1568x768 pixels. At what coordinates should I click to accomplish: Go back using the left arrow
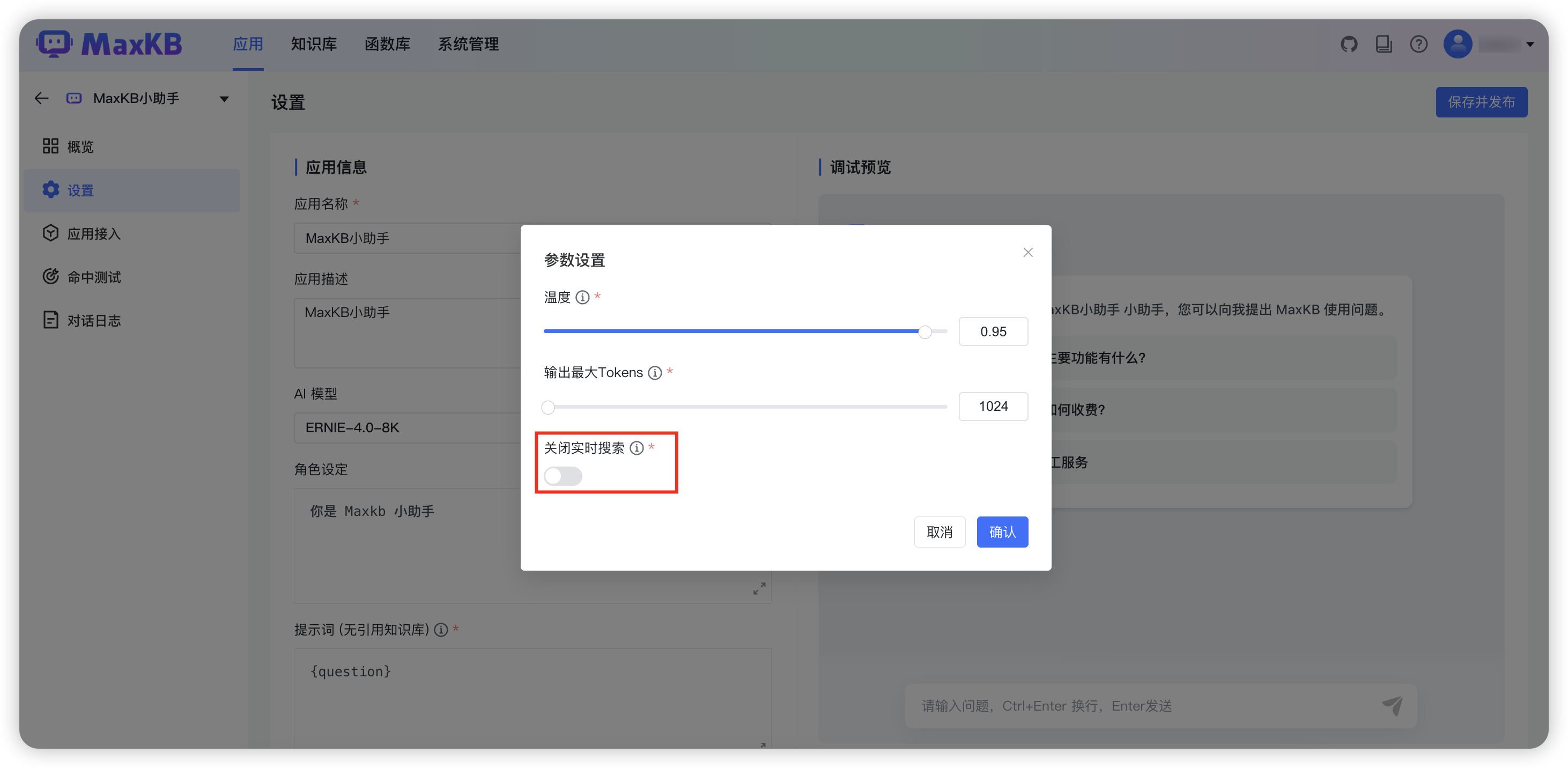(41, 99)
